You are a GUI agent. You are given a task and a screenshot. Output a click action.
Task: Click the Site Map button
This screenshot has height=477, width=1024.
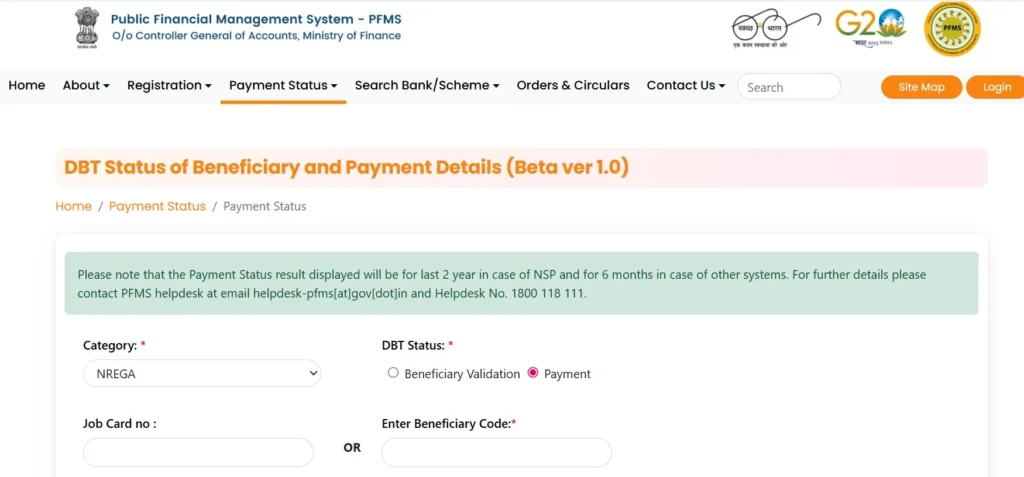pyautogui.click(x=921, y=87)
